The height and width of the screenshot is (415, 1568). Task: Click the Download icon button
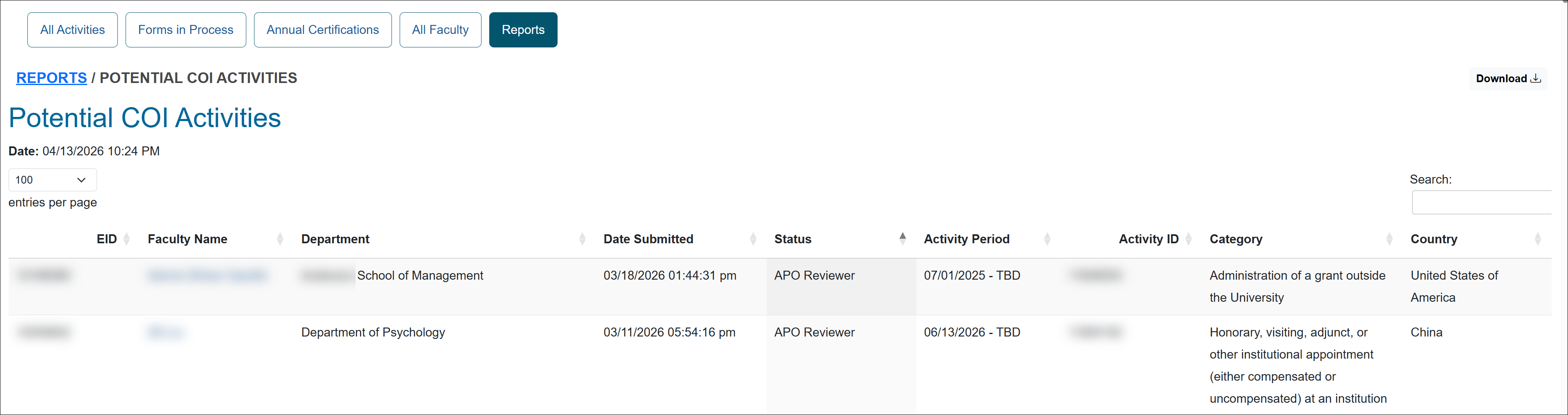pos(1508,79)
